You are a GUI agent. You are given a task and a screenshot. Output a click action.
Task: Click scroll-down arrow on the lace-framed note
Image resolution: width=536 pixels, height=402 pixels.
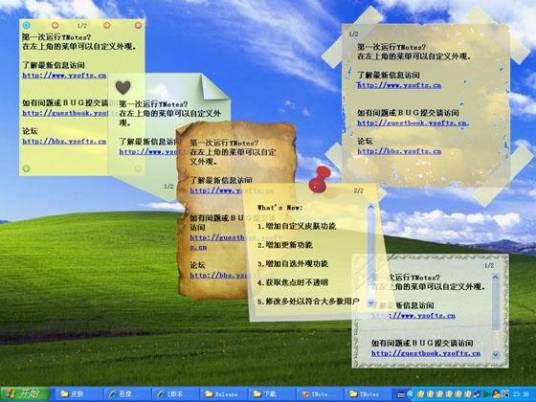[495, 355]
